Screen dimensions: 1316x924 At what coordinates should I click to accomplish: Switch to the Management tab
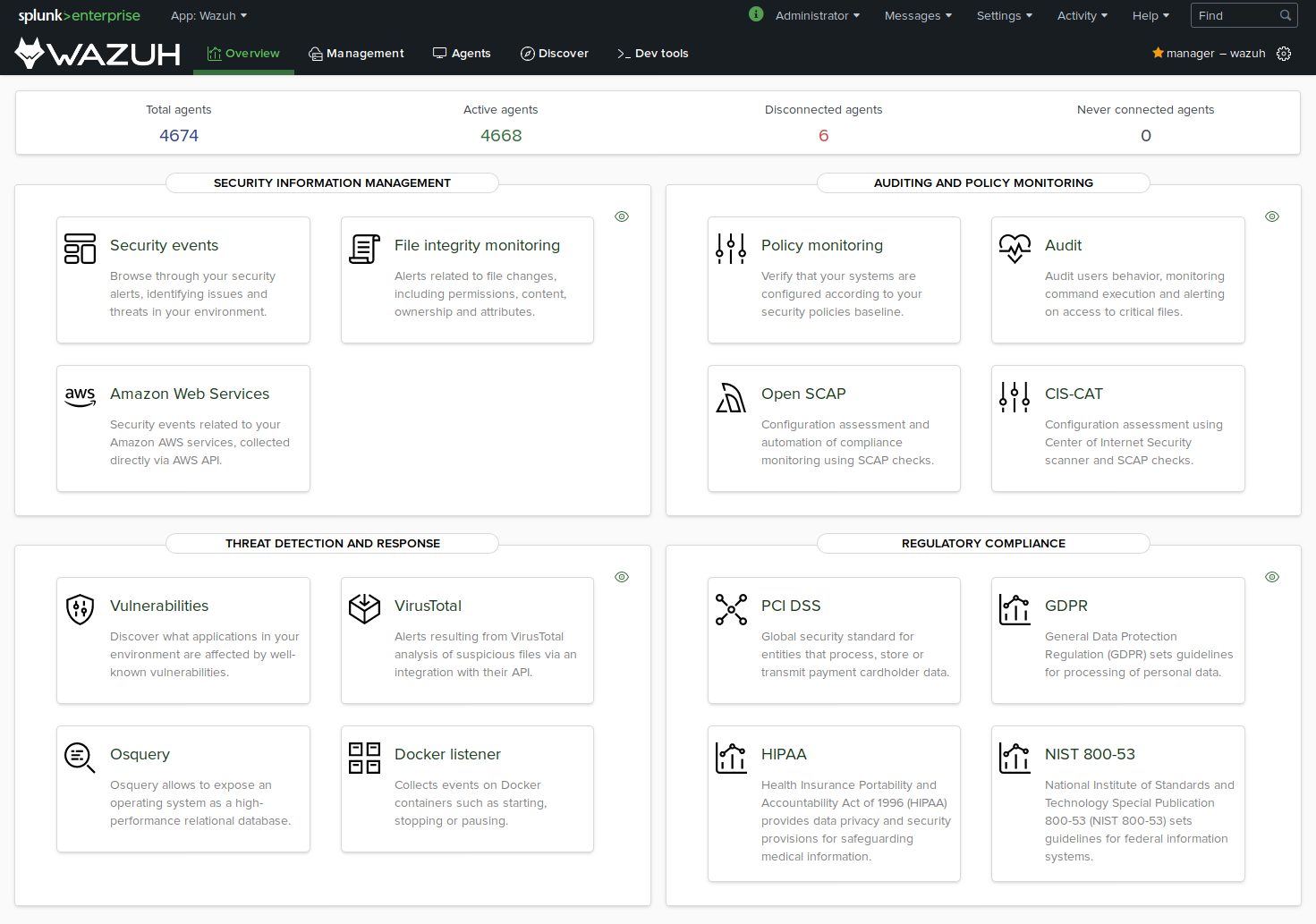click(356, 54)
